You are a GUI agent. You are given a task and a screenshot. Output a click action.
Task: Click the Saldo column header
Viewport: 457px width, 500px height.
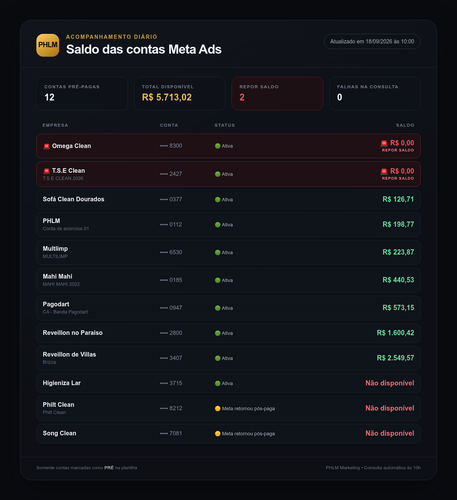point(405,125)
